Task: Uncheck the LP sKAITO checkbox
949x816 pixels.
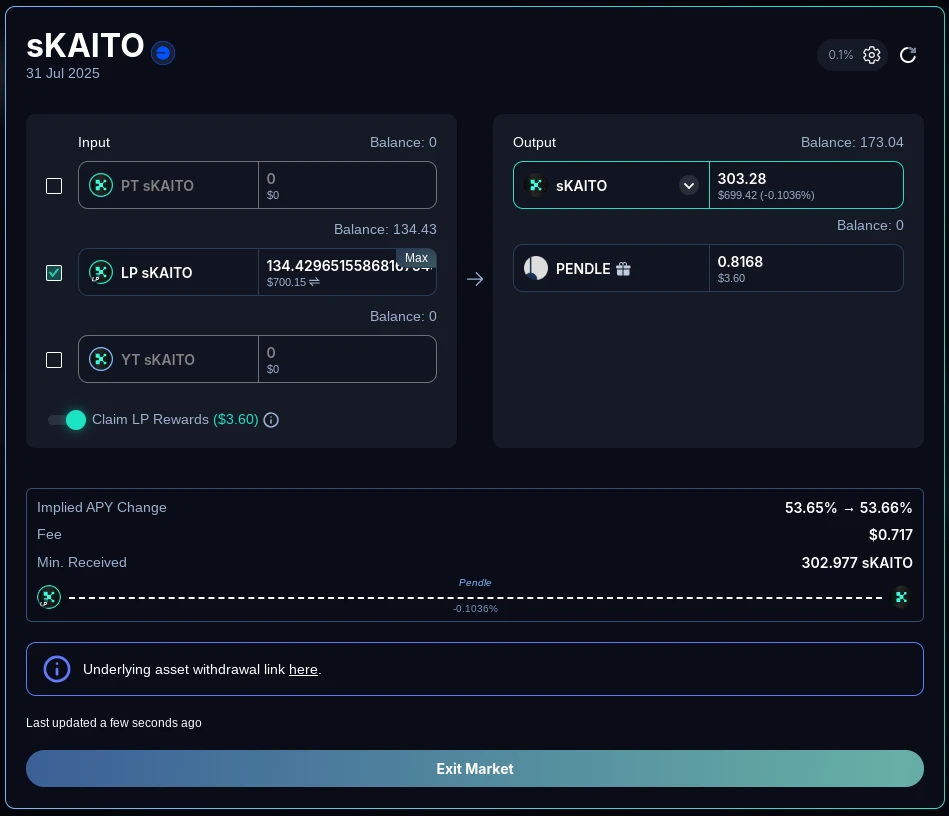Action: [54, 273]
